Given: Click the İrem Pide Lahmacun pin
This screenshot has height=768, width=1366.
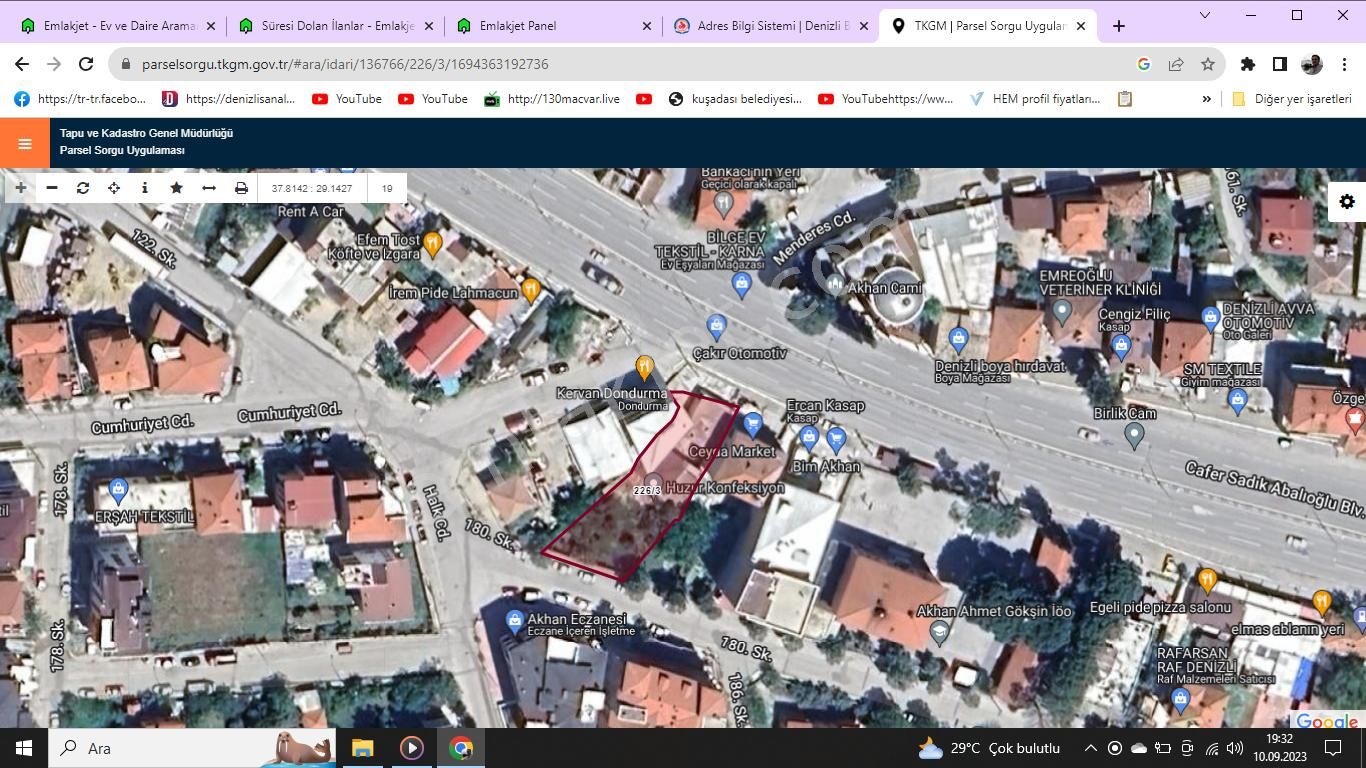Looking at the screenshot, I should (x=531, y=290).
